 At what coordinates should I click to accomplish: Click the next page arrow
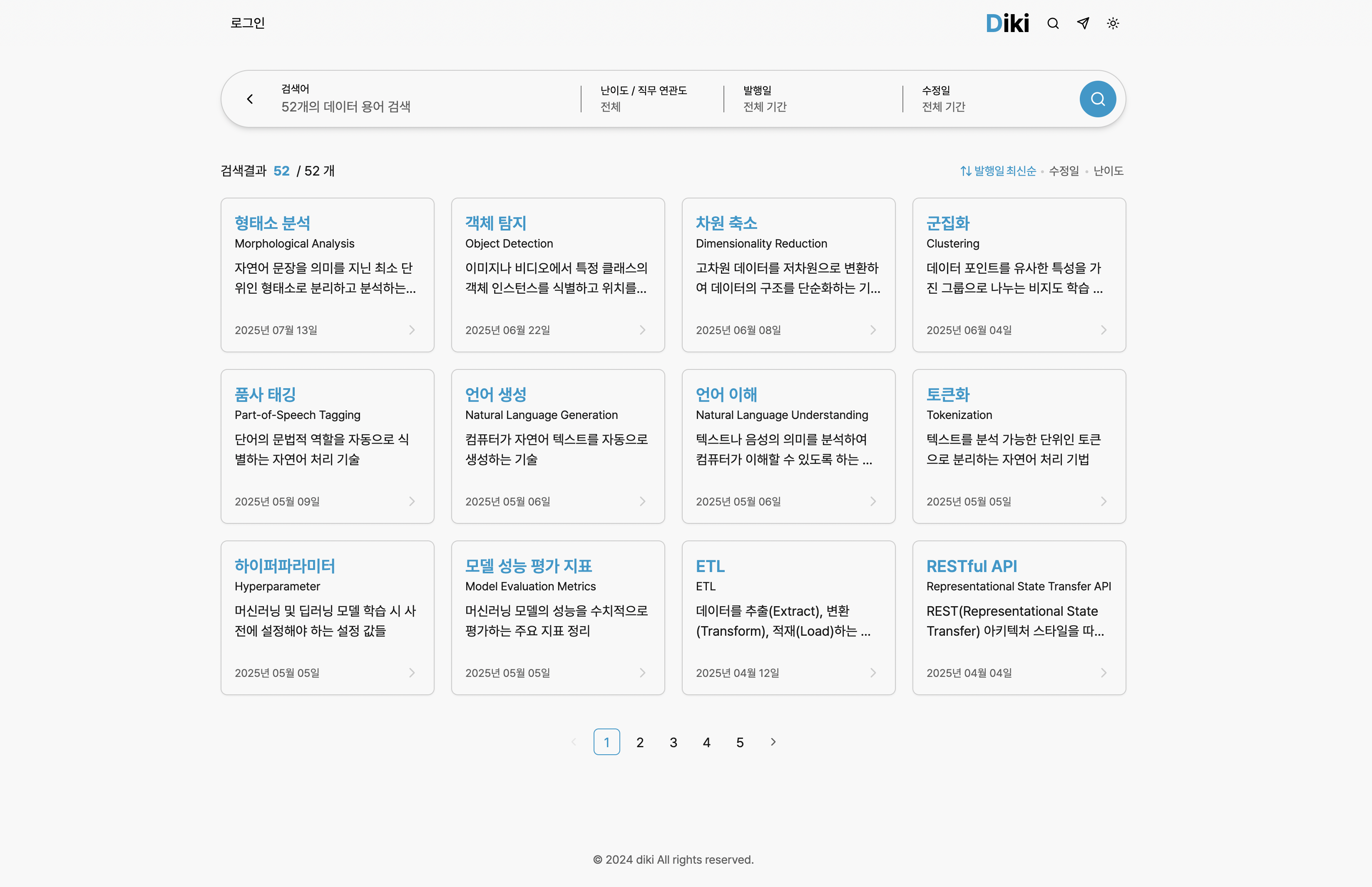(773, 743)
